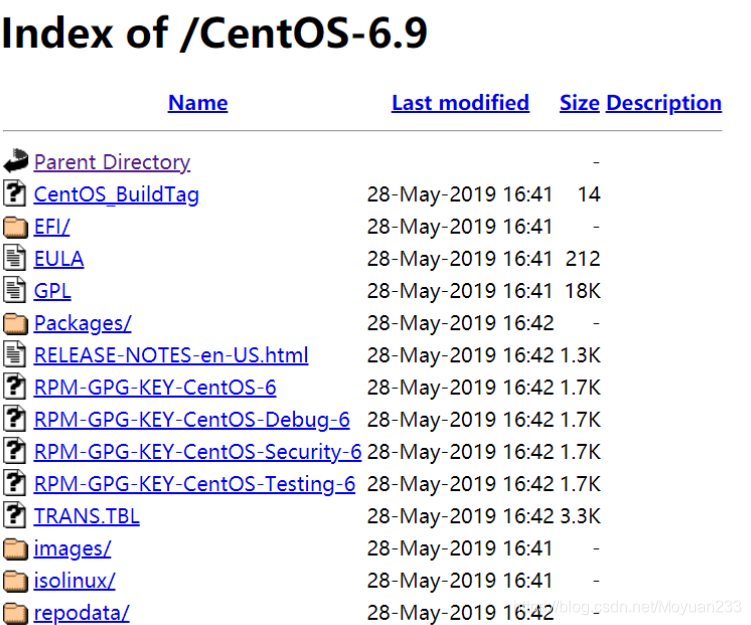Open the CentOS_BuildTag file link
Viewport: 751px width, 625px height.
pos(116,194)
